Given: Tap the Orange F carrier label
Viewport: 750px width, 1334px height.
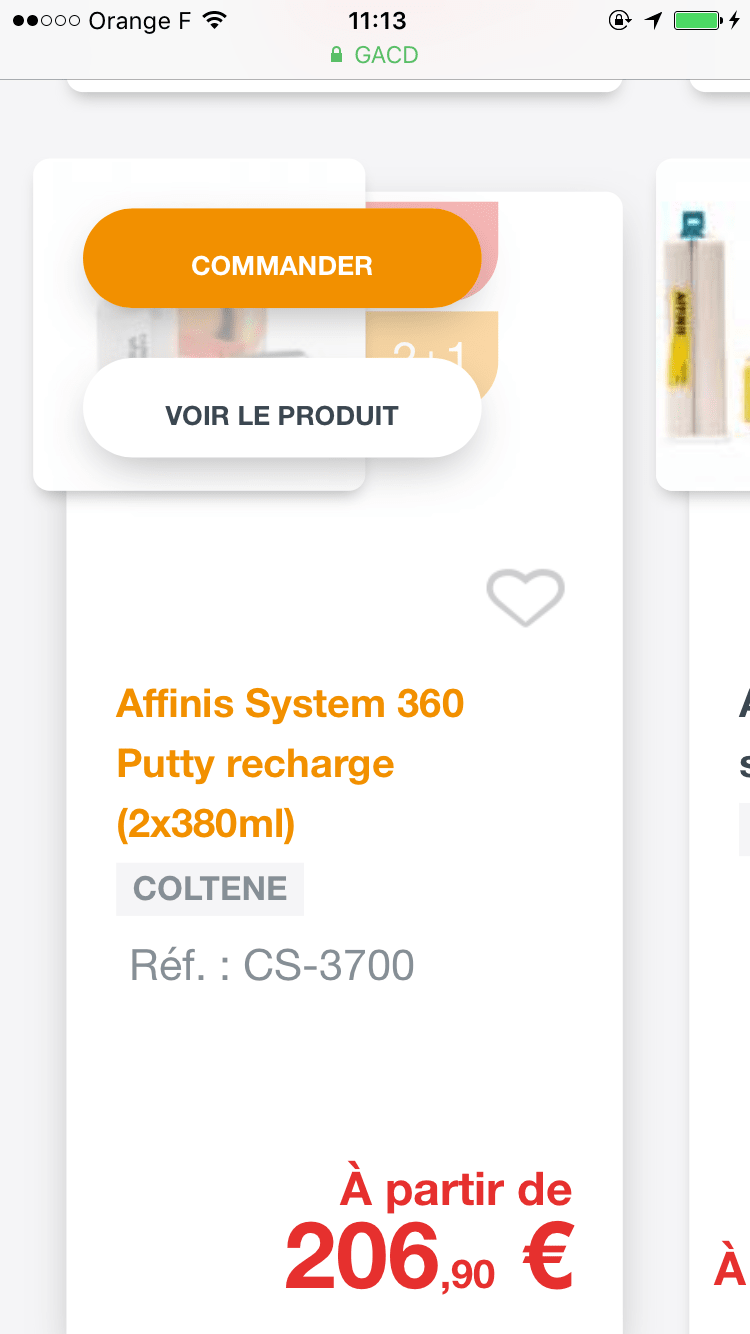Looking at the screenshot, I should coord(139,20).
